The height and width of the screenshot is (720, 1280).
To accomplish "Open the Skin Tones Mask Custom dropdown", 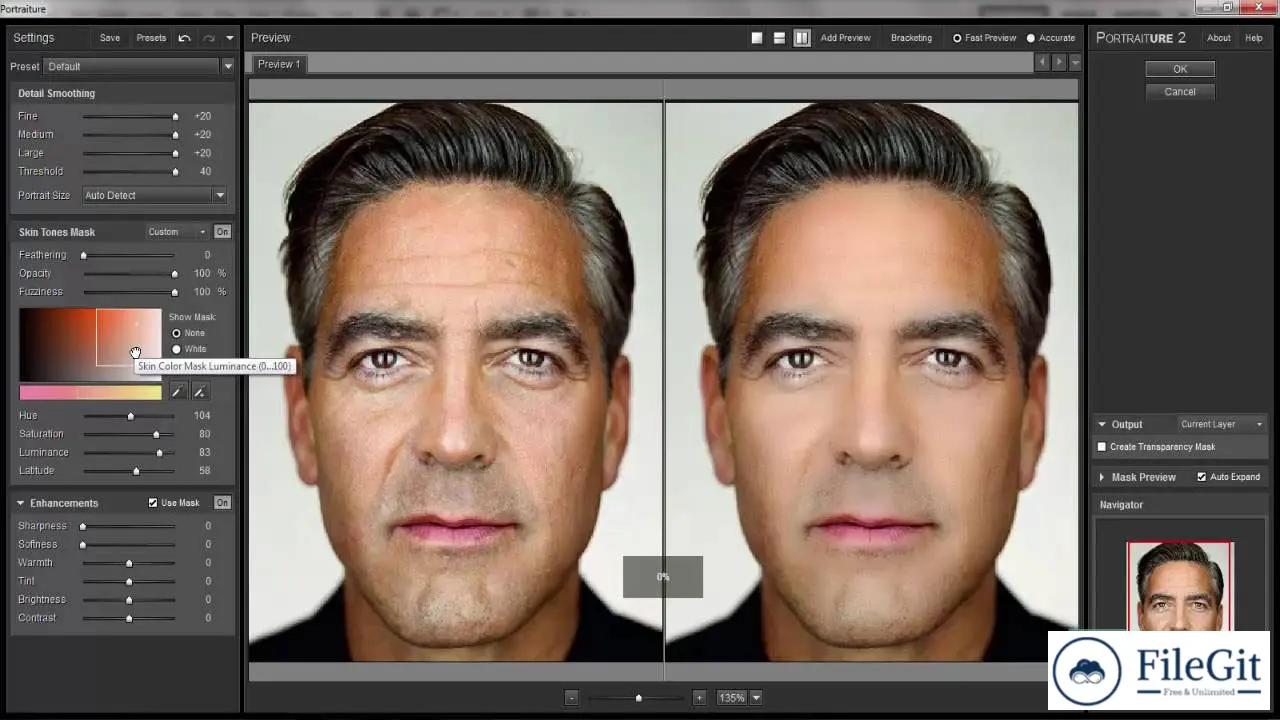I will pyautogui.click(x=177, y=232).
